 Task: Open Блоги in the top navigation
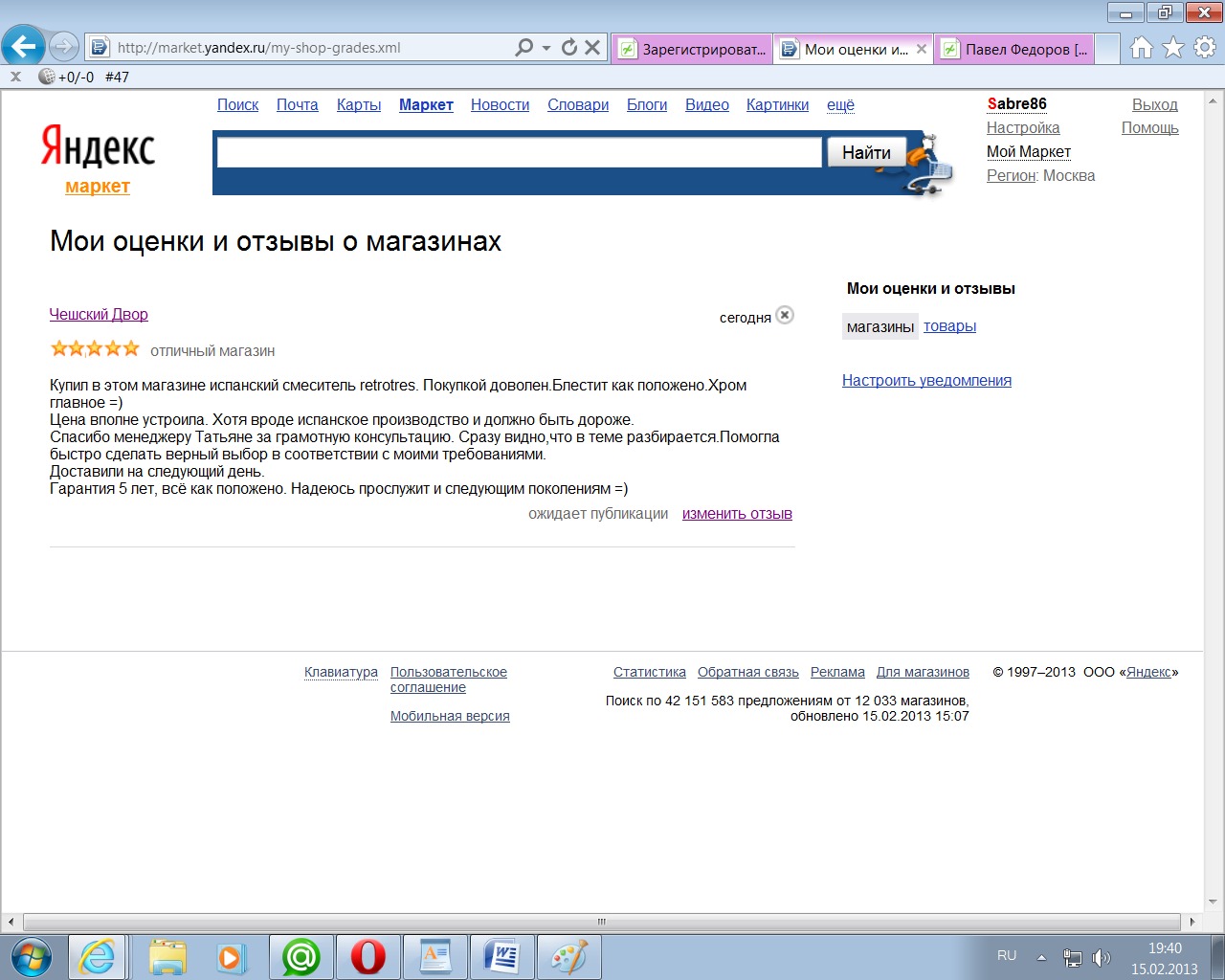[647, 105]
